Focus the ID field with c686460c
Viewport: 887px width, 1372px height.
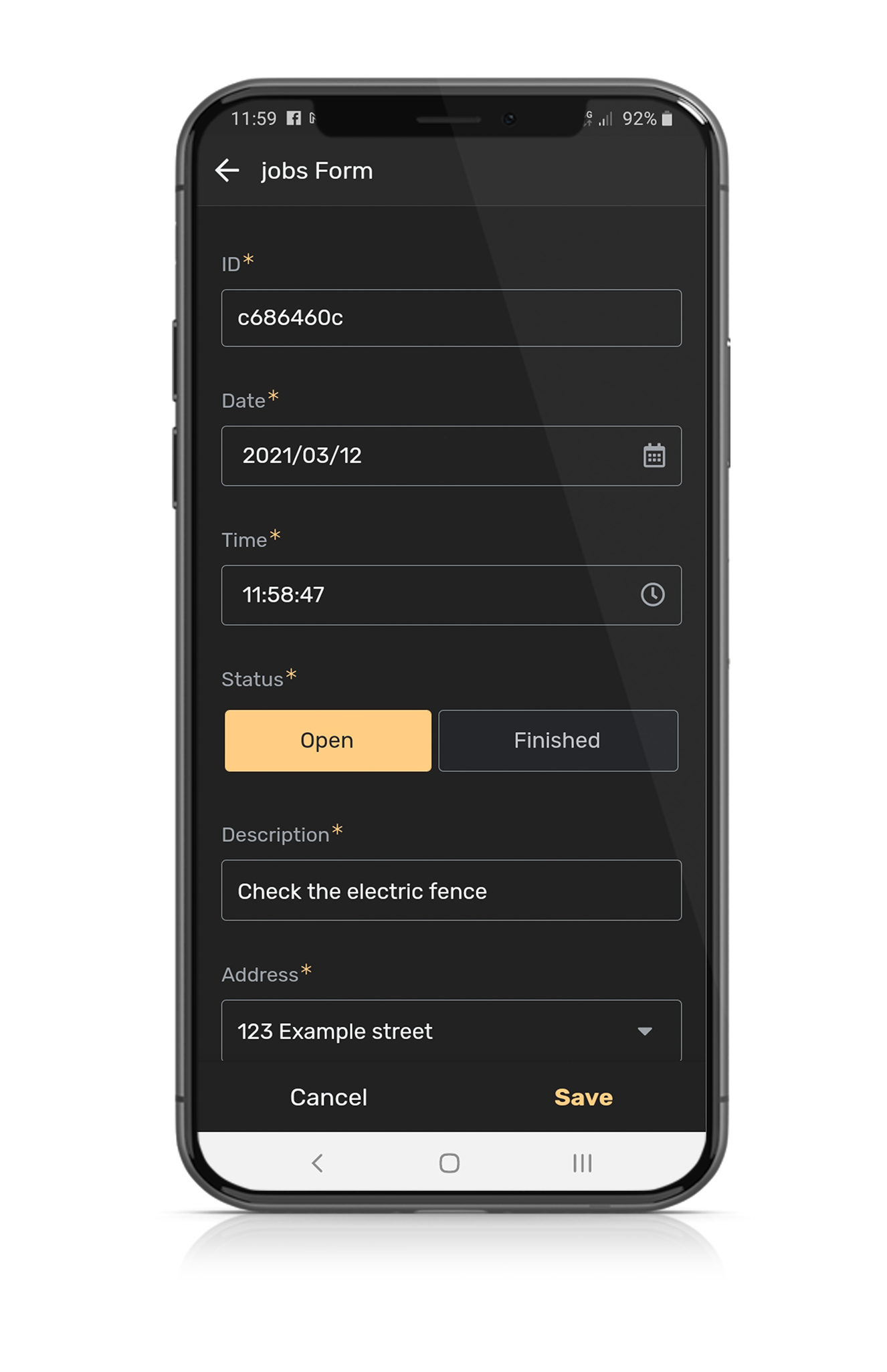click(452, 318)
